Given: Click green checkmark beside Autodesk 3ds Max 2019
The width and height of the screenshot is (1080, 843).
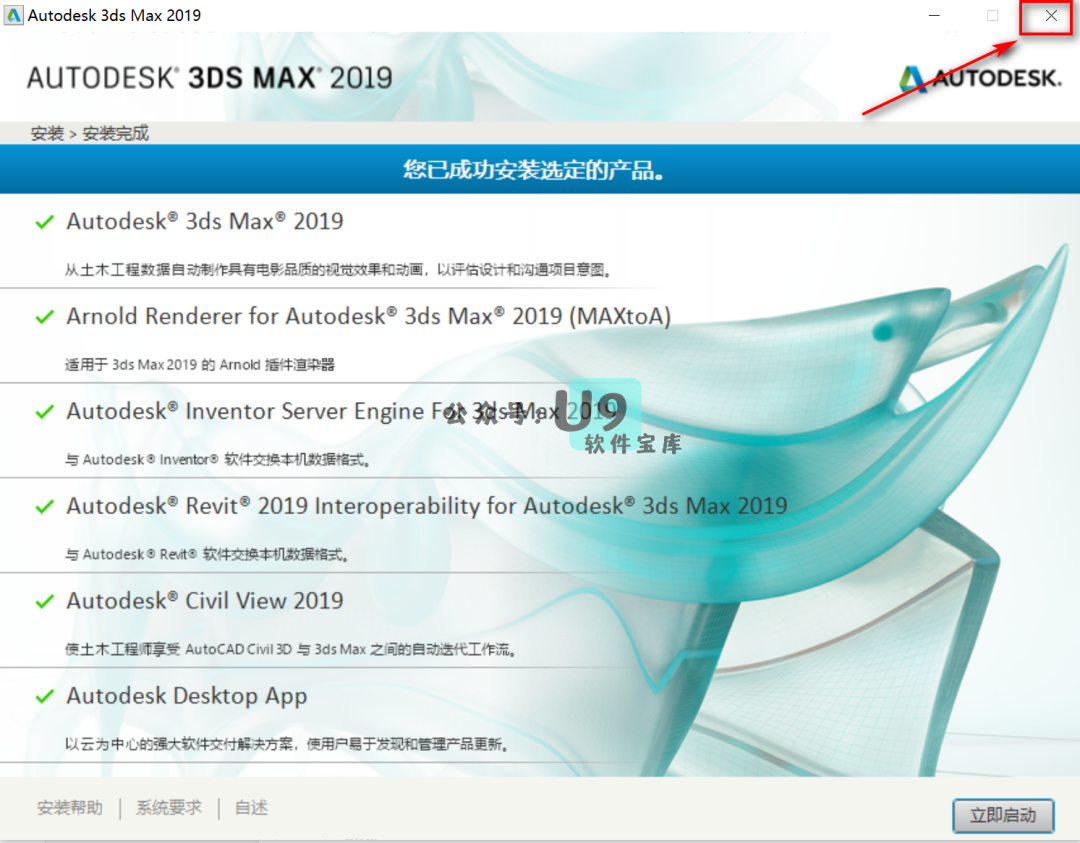Looking at the screenshot, I should tap(44, 222).
